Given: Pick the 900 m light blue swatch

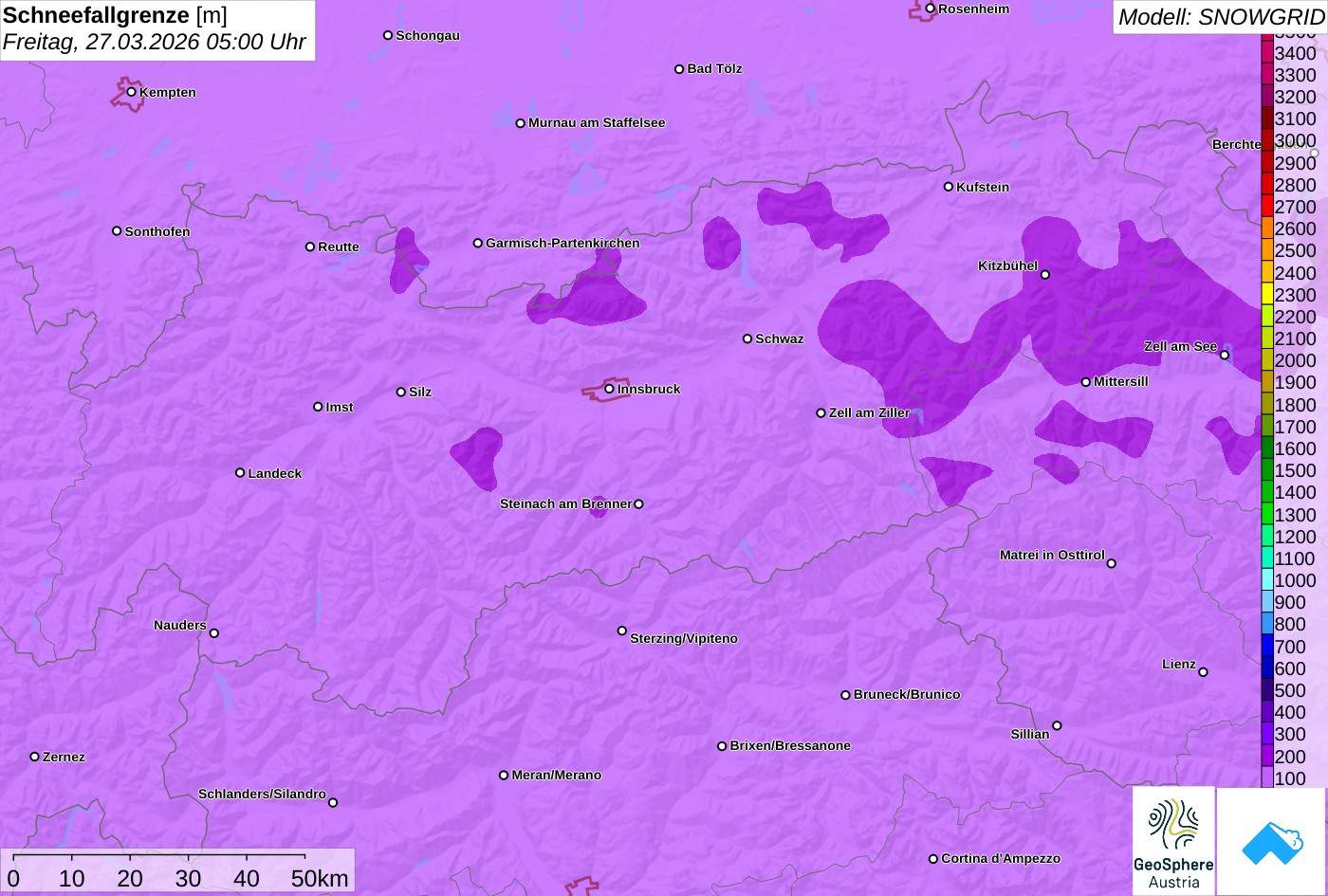Looking at the screenshot, I should click(1267, 602).
